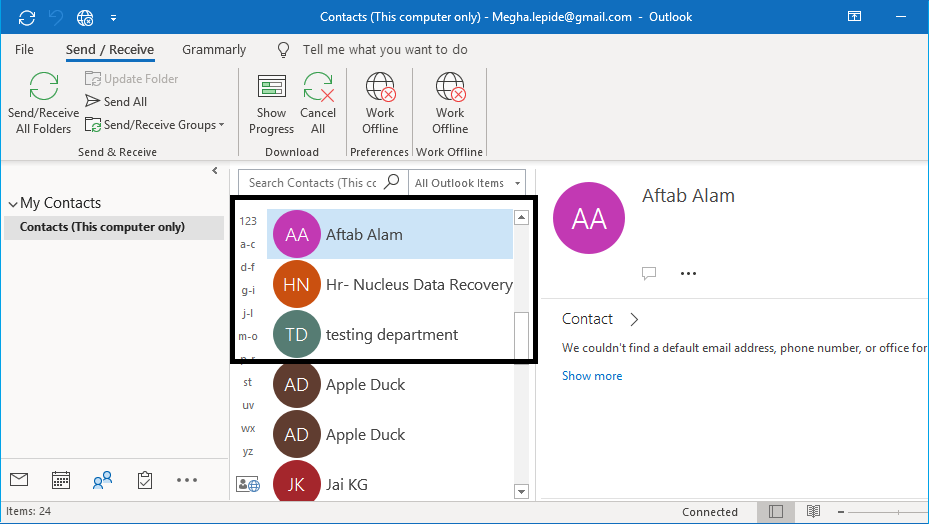
Task: Collapse the My Contacts group
Action: 13,204
